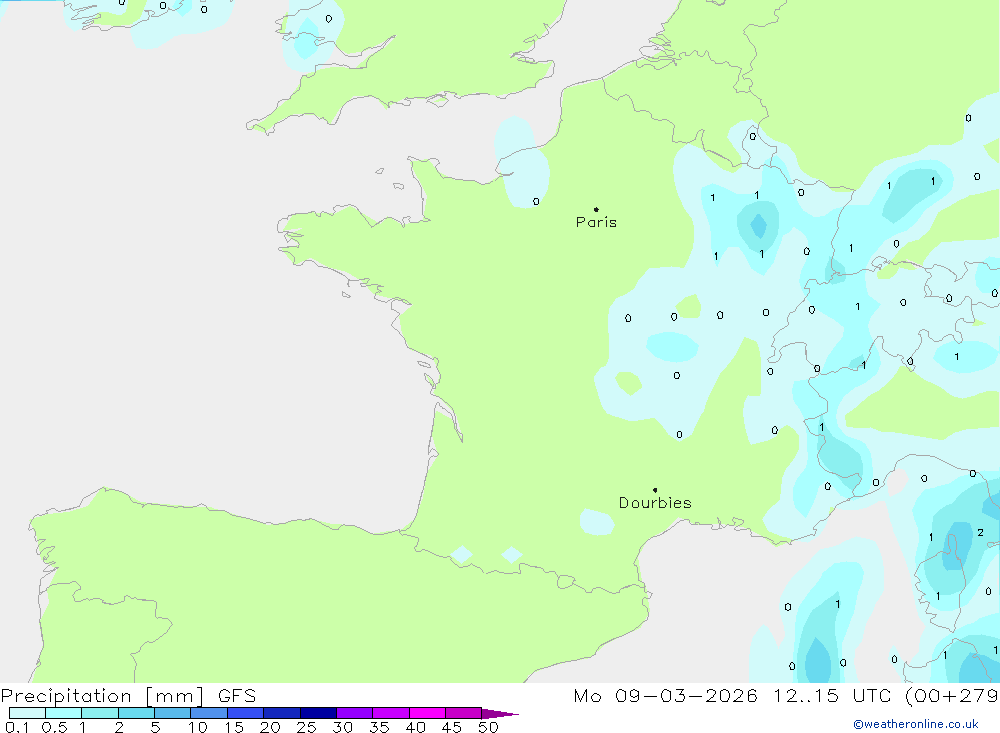This screenshot has width=1000, height=733.
Task: Select the black dot marking Dourbies
Action: [655, 490]
